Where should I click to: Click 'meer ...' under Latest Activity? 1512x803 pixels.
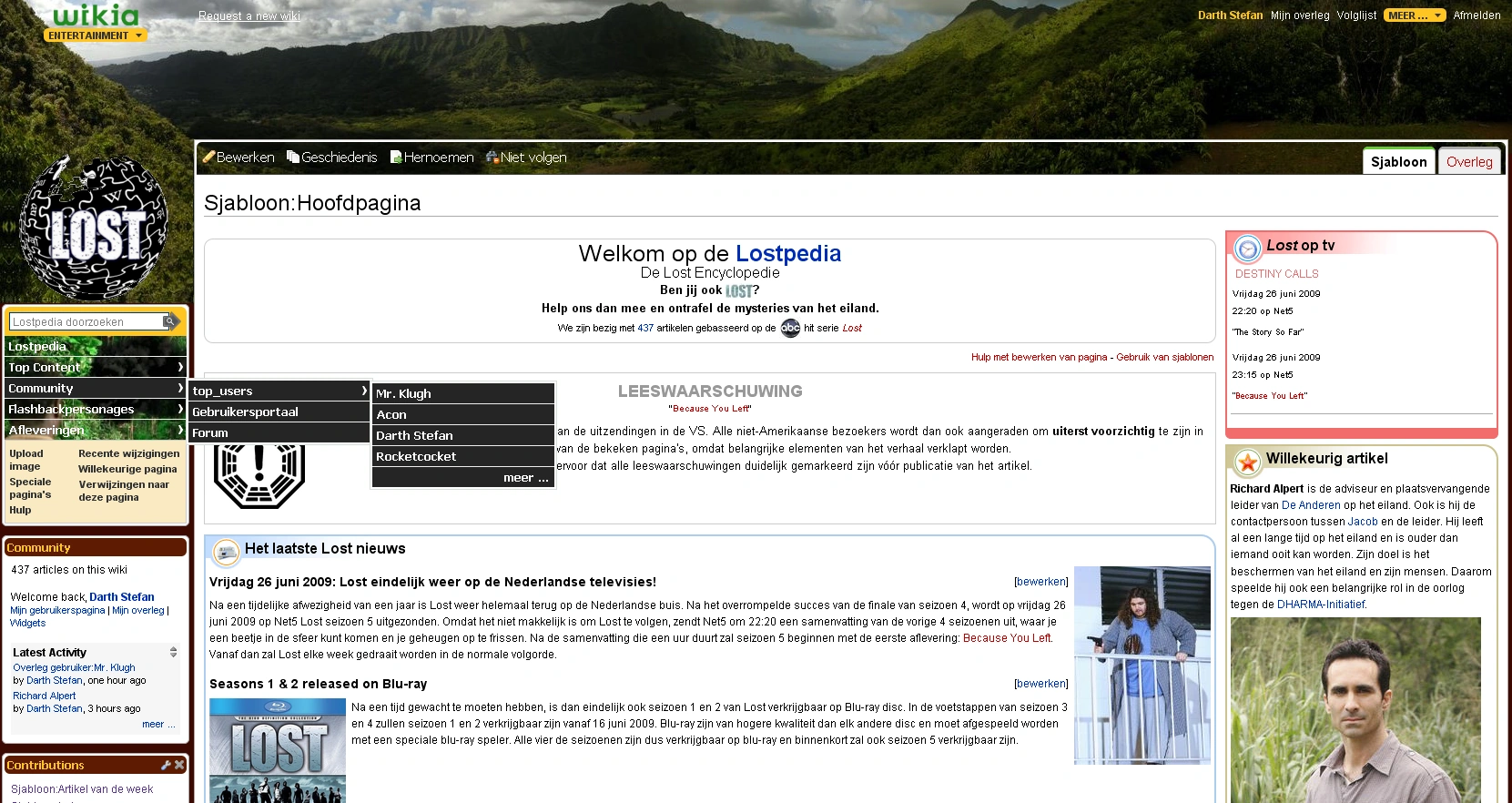158,725
